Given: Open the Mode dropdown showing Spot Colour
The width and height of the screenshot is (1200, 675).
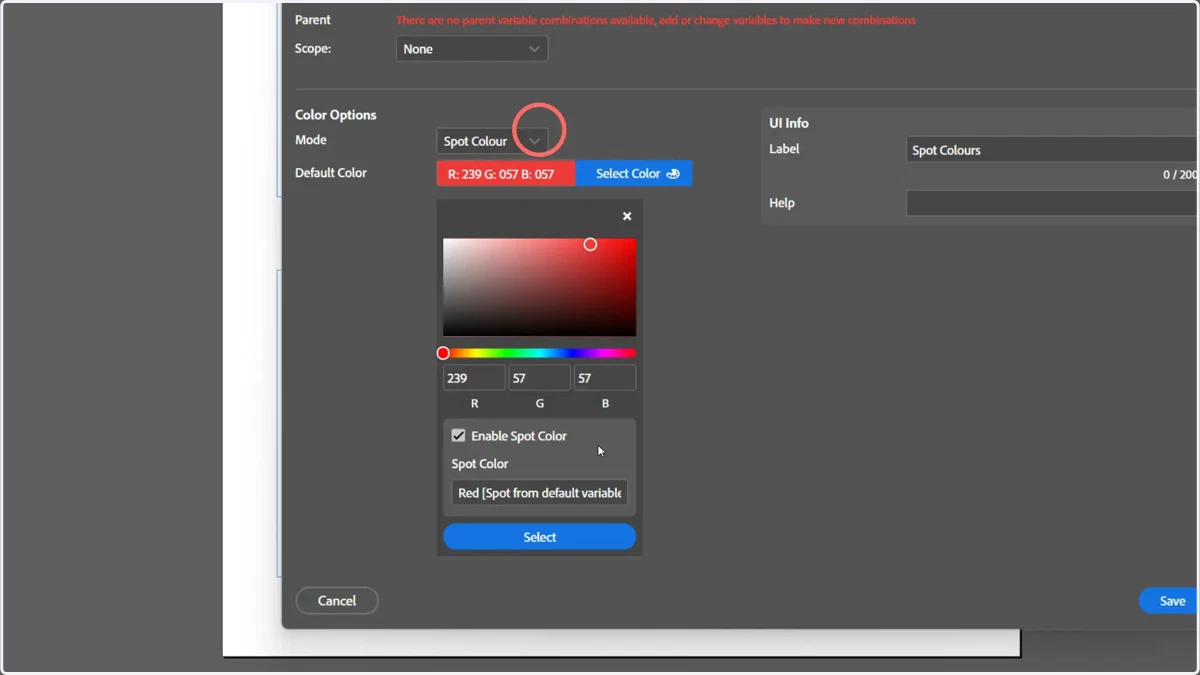Looking at the screenshot, I should (492, 141).
